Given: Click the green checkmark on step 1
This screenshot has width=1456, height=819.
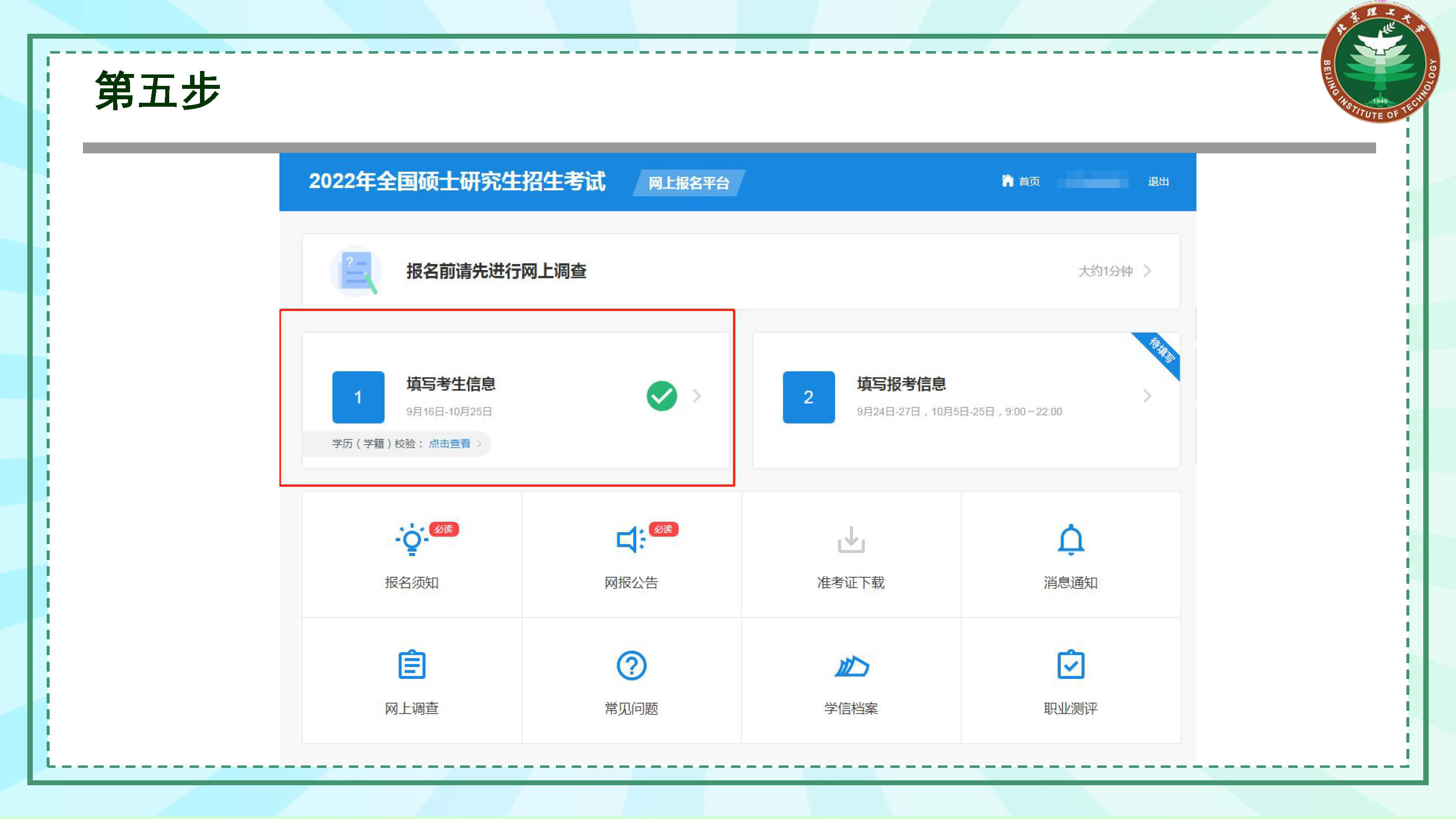Looking at the screenshot, I should tap(662, 396).
